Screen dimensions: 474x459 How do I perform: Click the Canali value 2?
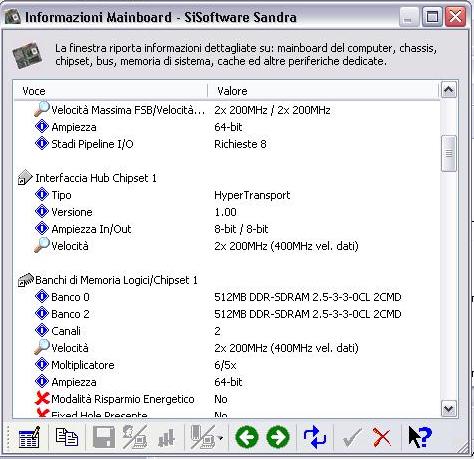[x=217, y=331]
